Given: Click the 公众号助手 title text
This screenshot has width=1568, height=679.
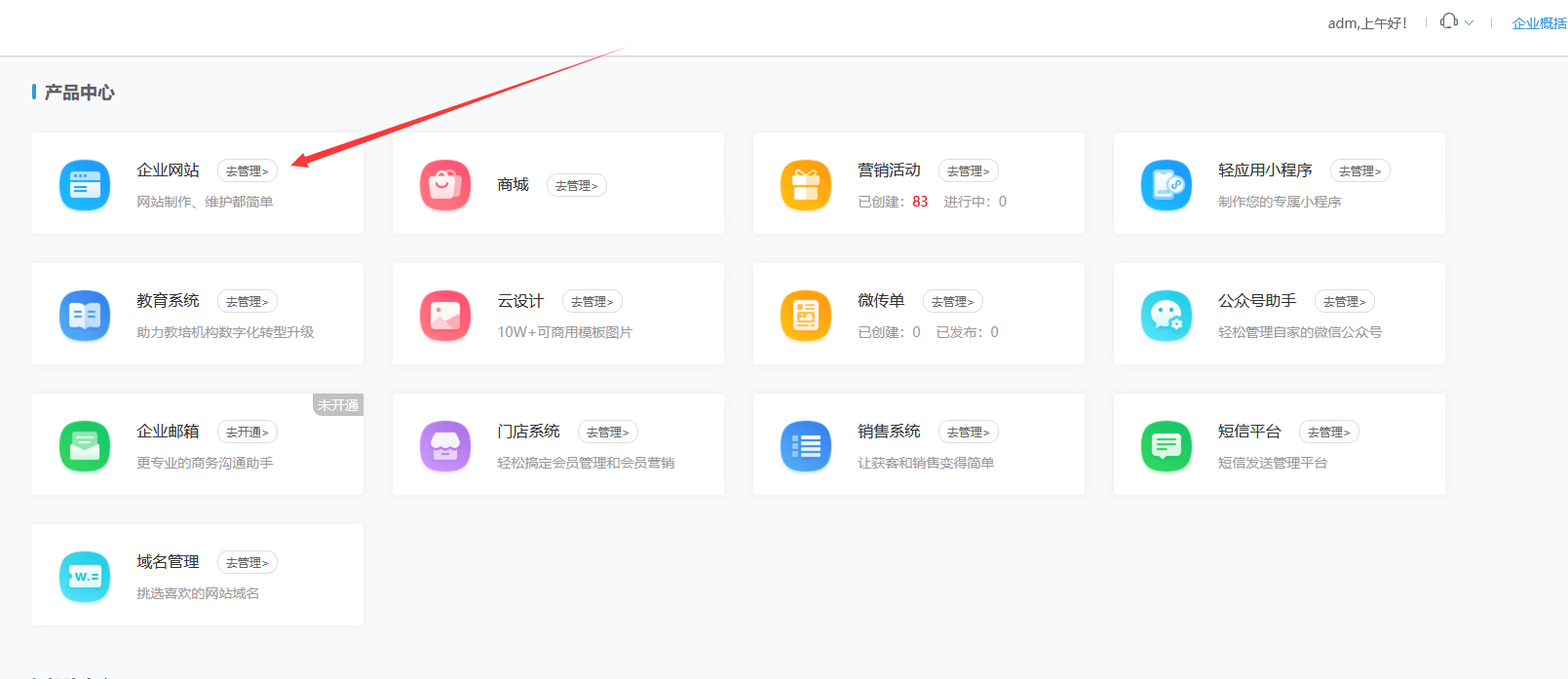Looking at the screenshot, I should [1257, 301].
